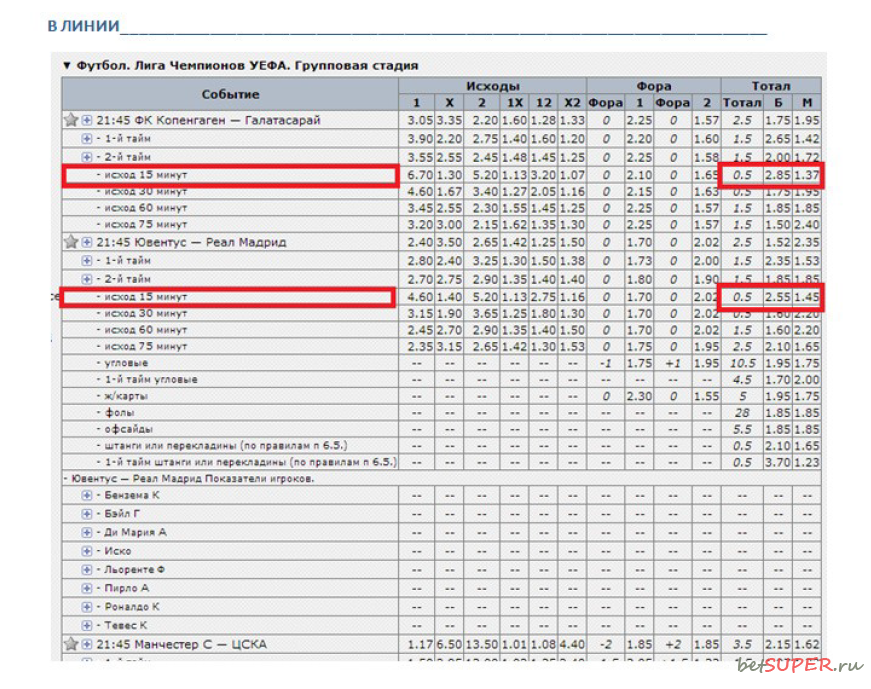Screen dimensions: 871x689
Task: Expand 1-й тайм under Копенгаген — Галатасарай
Action: click(87, 138)
